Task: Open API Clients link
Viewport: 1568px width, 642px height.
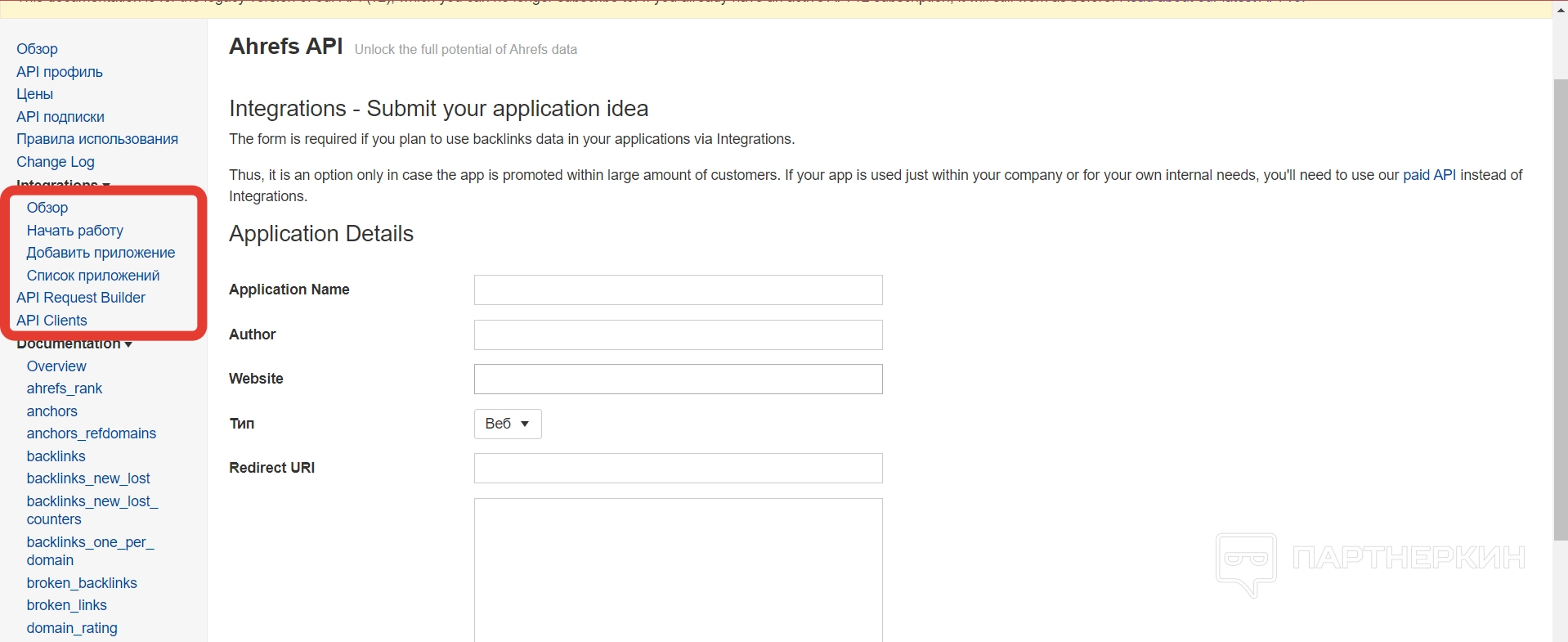Action: [52, 321]
